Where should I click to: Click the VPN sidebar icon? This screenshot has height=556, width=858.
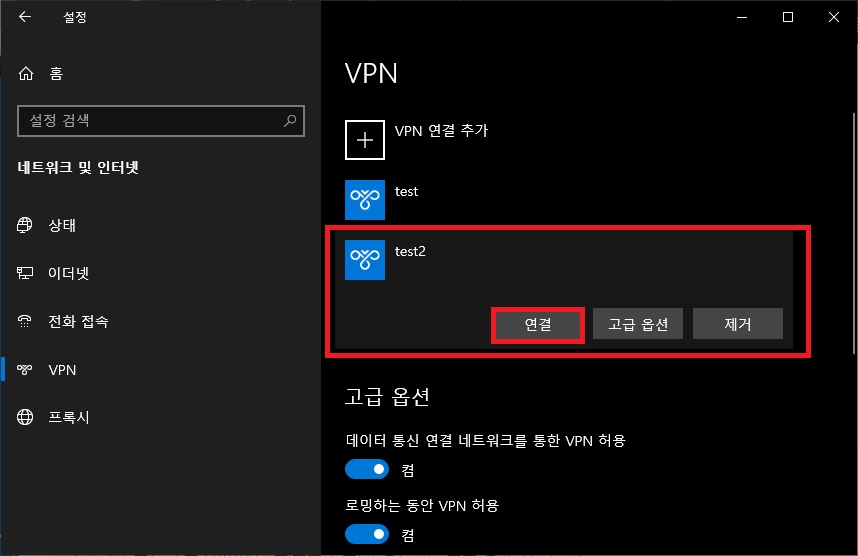[25, 369]
